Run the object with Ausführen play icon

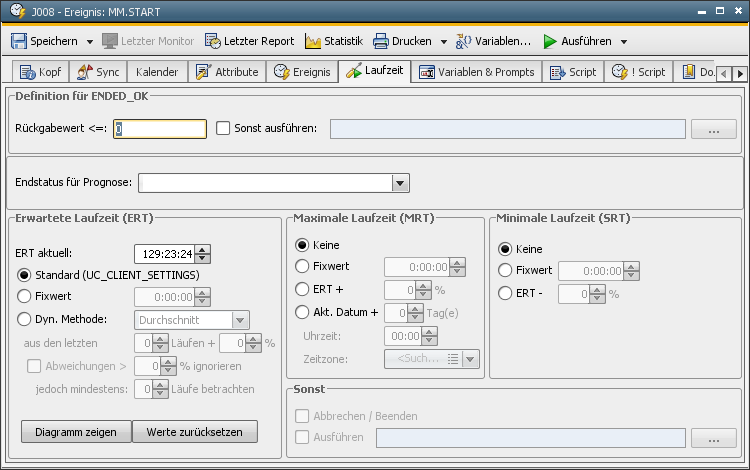[550, 41]
